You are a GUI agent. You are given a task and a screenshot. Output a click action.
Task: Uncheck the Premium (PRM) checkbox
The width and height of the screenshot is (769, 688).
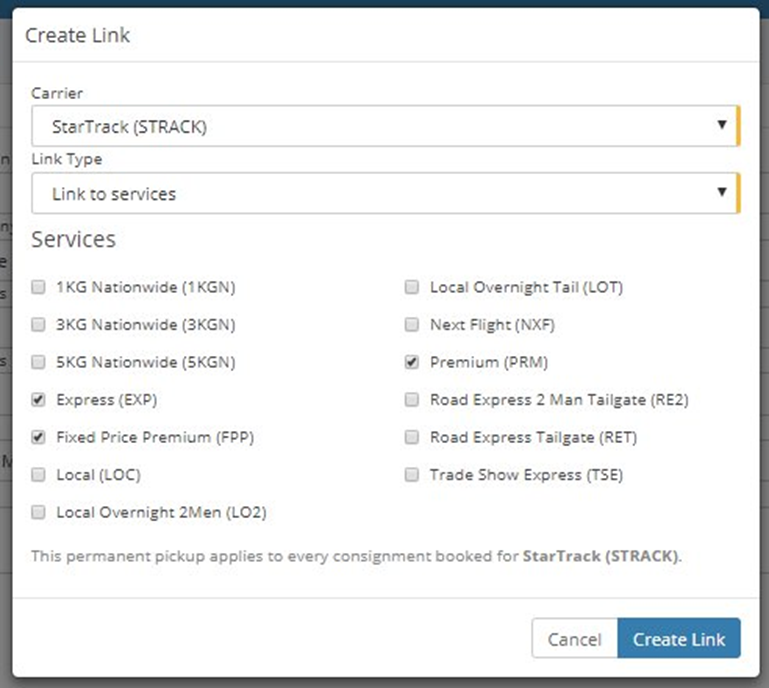point(412,362)
